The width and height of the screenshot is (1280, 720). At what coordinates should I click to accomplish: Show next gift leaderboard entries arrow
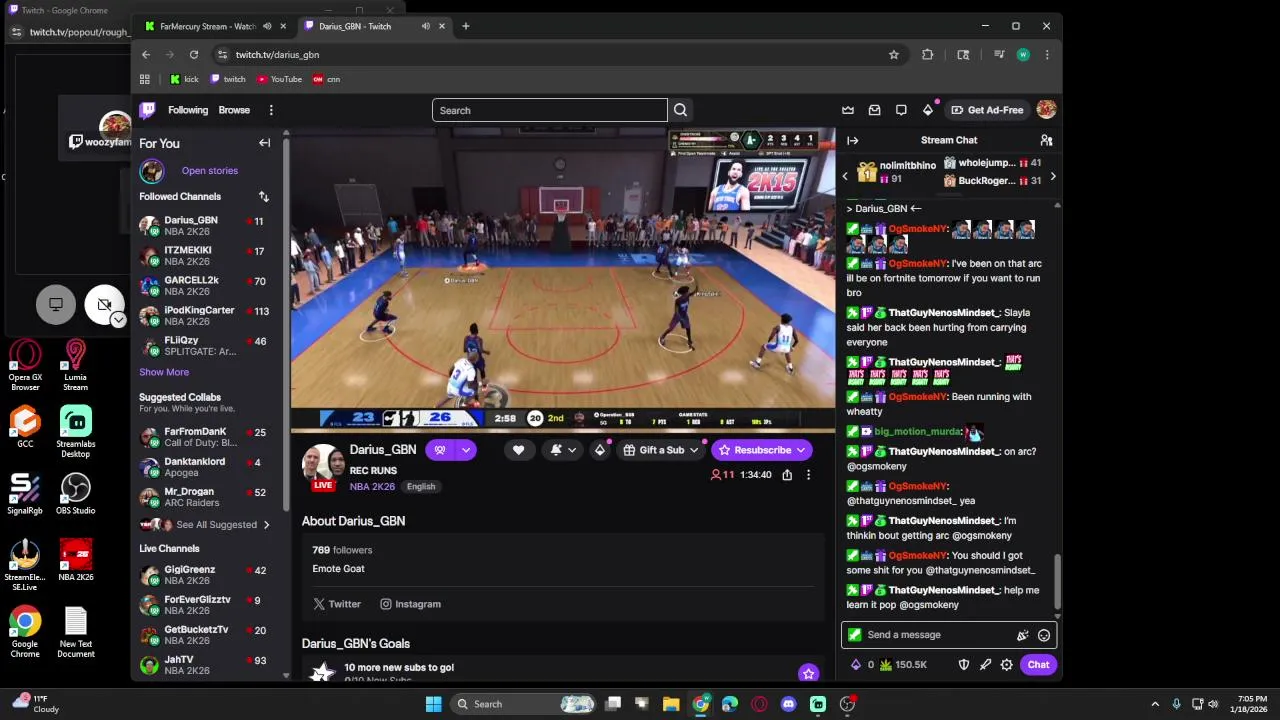tap(1052, 176)
